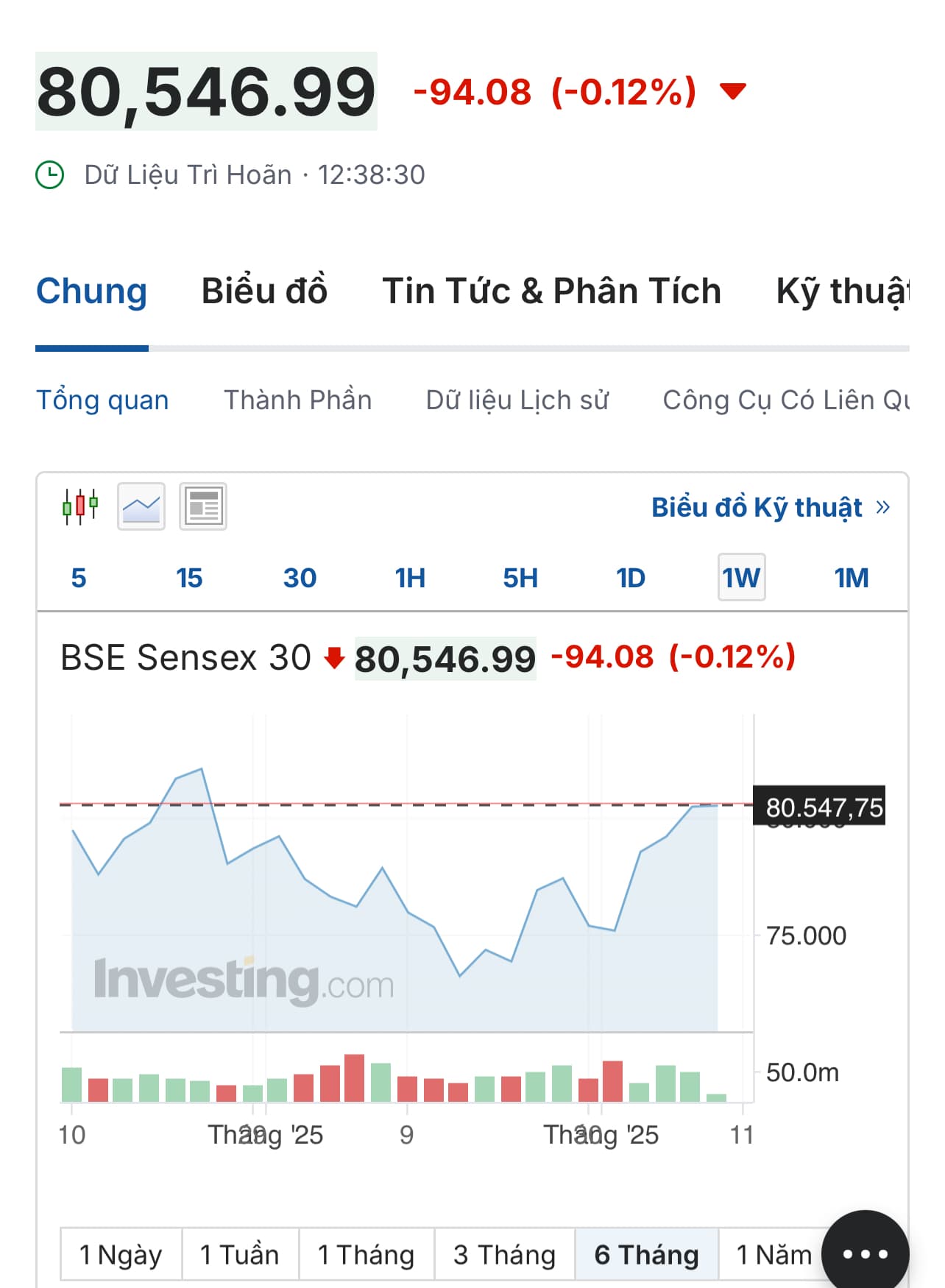
Task: View Dữ liệu Lịch sử link
Action: tap(517, 400)
